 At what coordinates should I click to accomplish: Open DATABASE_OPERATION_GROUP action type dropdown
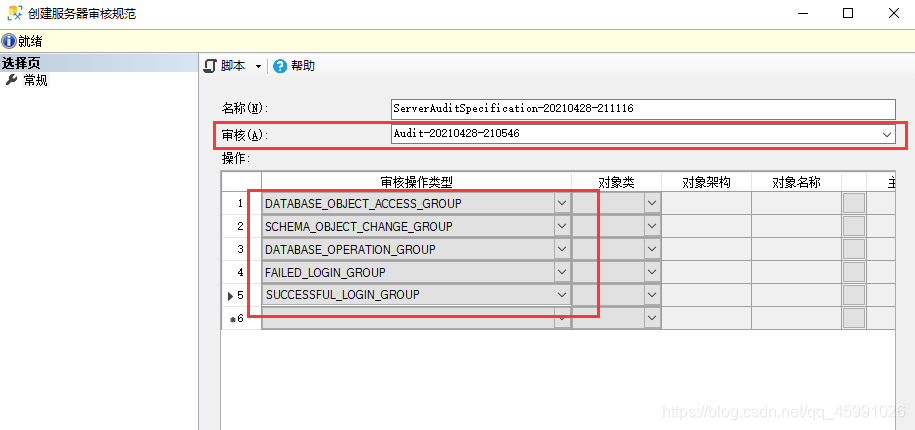tap(562, 249)
